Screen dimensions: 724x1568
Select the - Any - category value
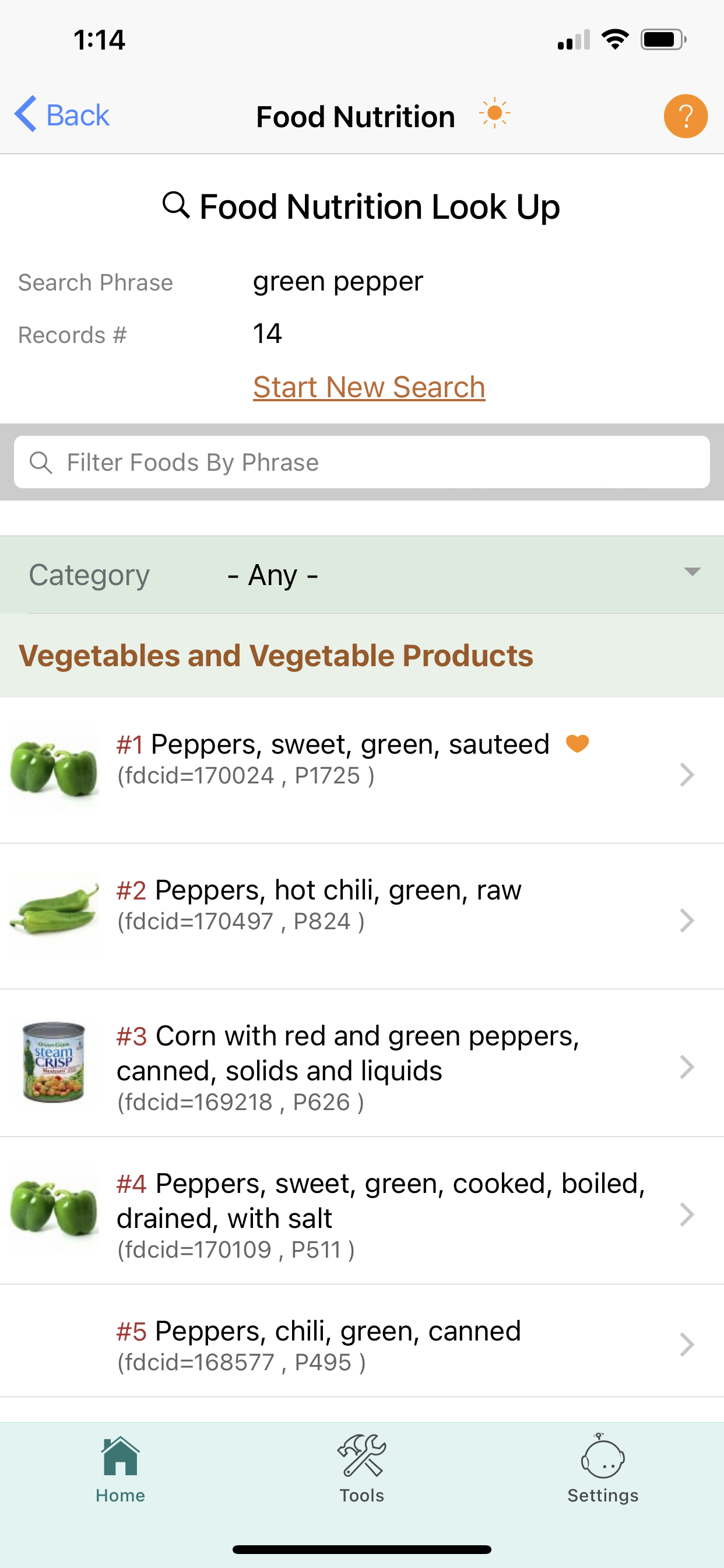coord(273,575)
